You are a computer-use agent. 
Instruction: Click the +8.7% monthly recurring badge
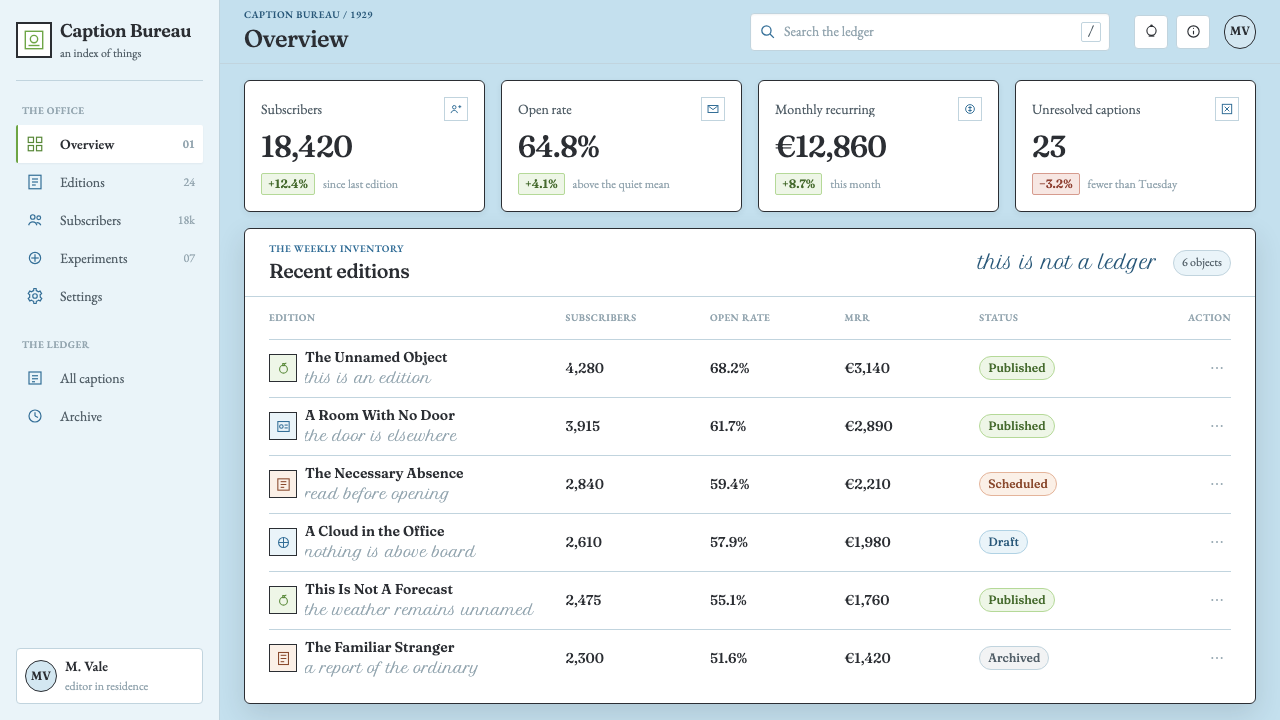798,184
